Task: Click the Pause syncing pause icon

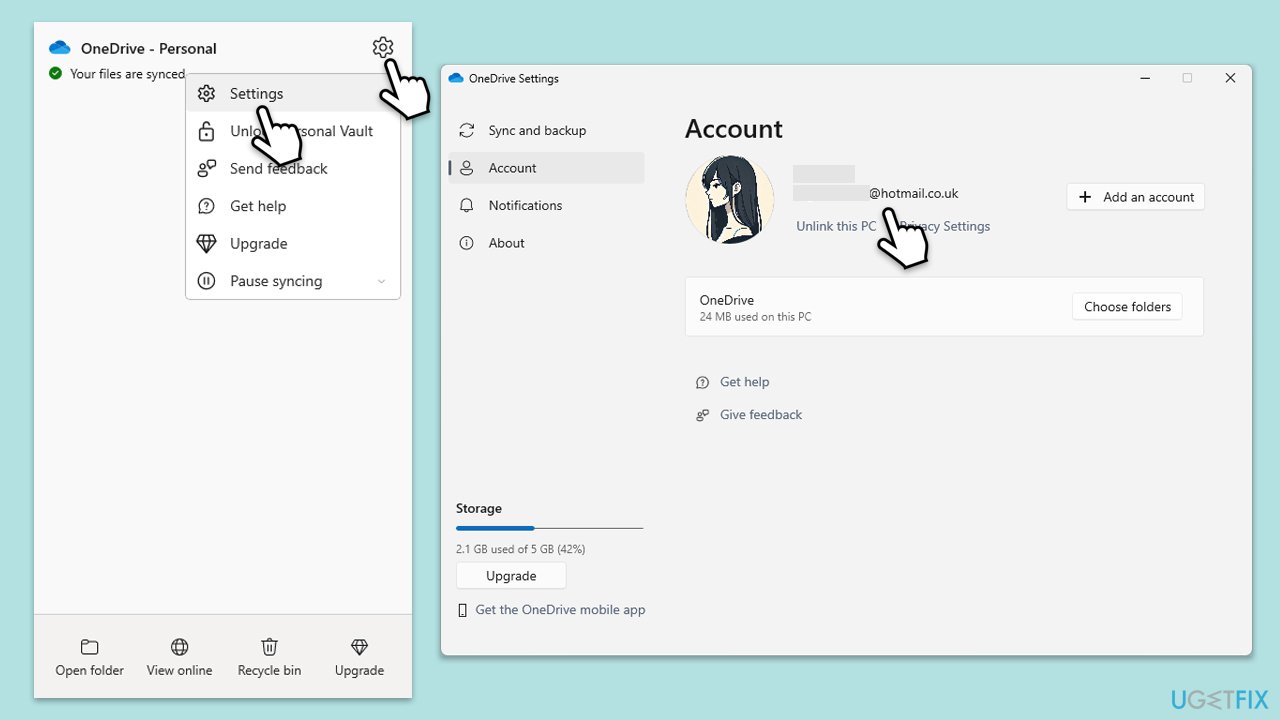Action: [x=206, y=281]
